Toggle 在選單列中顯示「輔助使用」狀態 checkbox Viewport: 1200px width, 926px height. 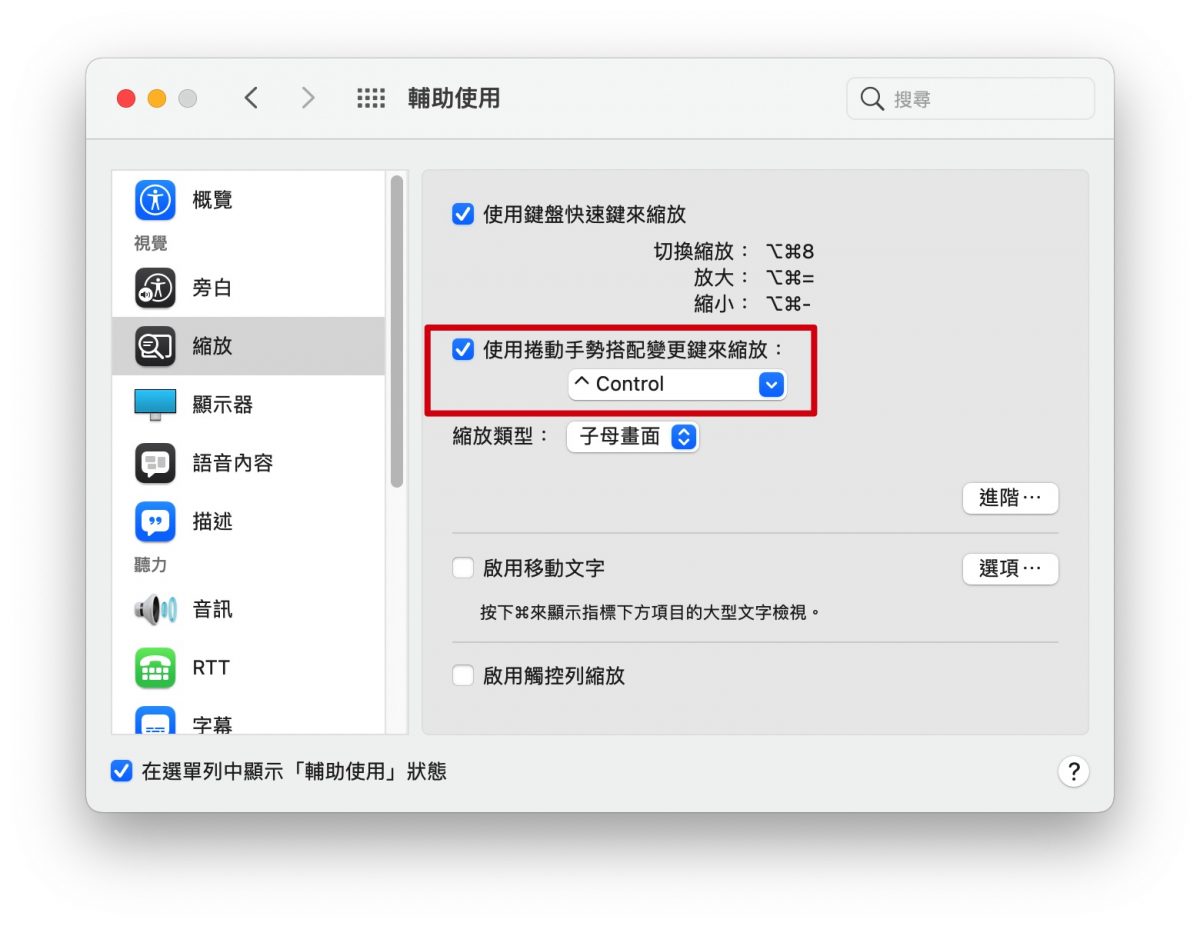(121, 771)
